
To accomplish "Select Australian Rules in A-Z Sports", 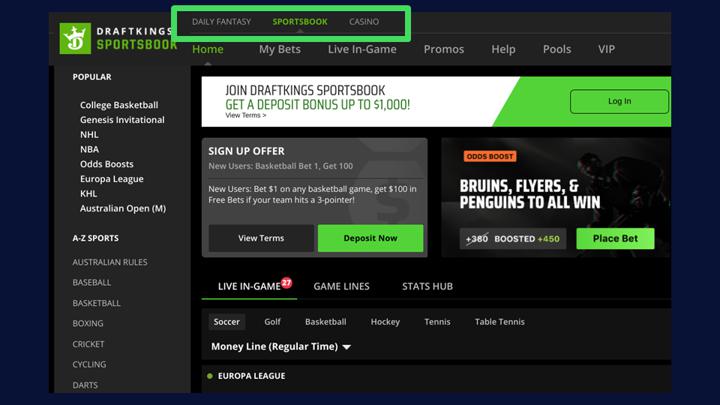I will 110,262.
